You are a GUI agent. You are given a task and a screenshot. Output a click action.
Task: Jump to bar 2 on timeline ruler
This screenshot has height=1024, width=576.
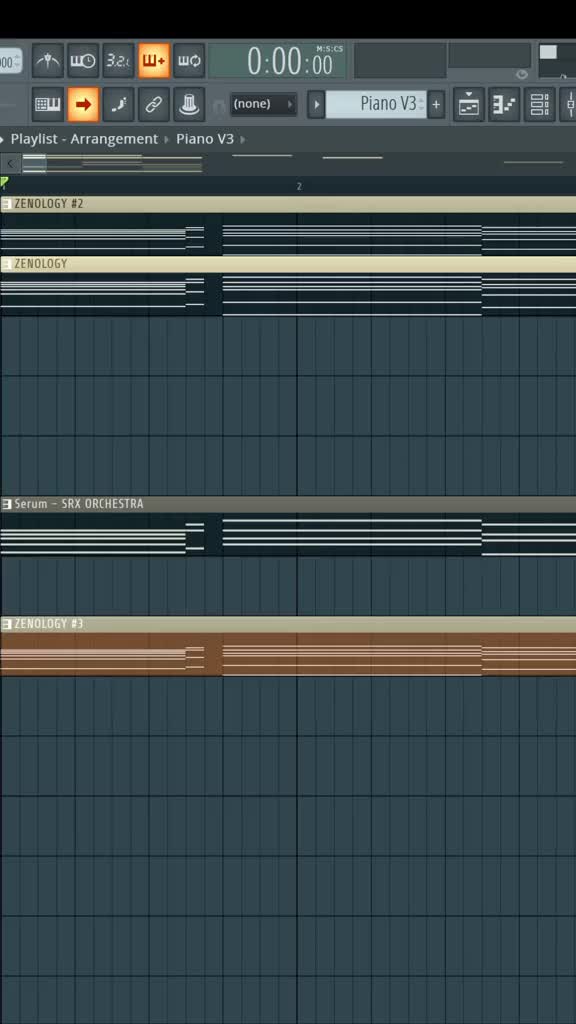coord(299,186)
